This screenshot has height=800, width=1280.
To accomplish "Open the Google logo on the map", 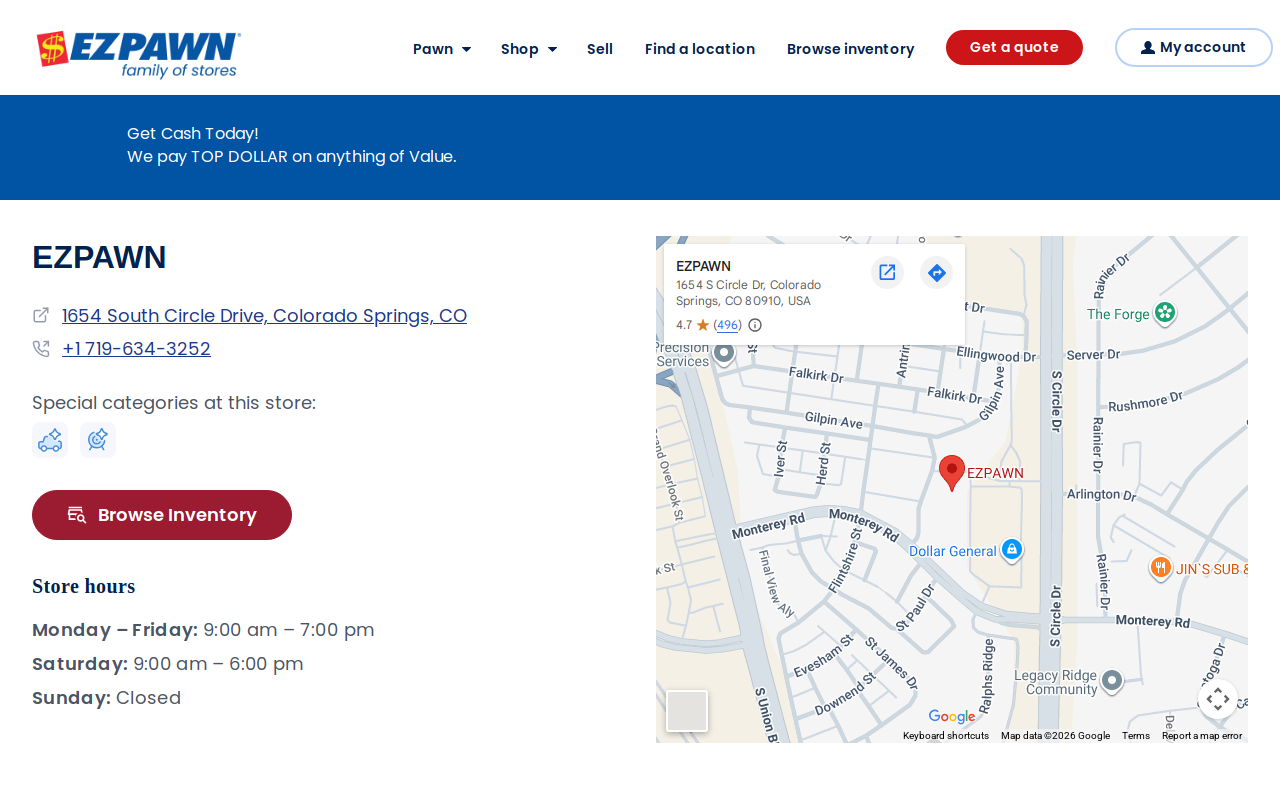I will pyautogui.click(x=952, y=716).
